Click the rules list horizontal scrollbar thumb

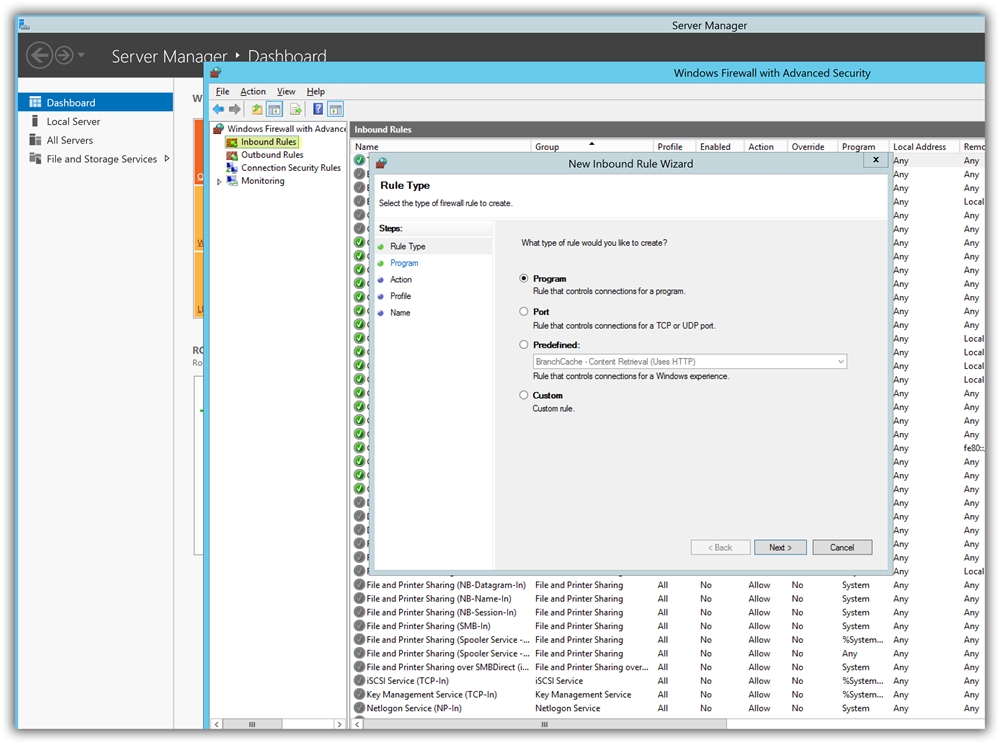(544, 724)
